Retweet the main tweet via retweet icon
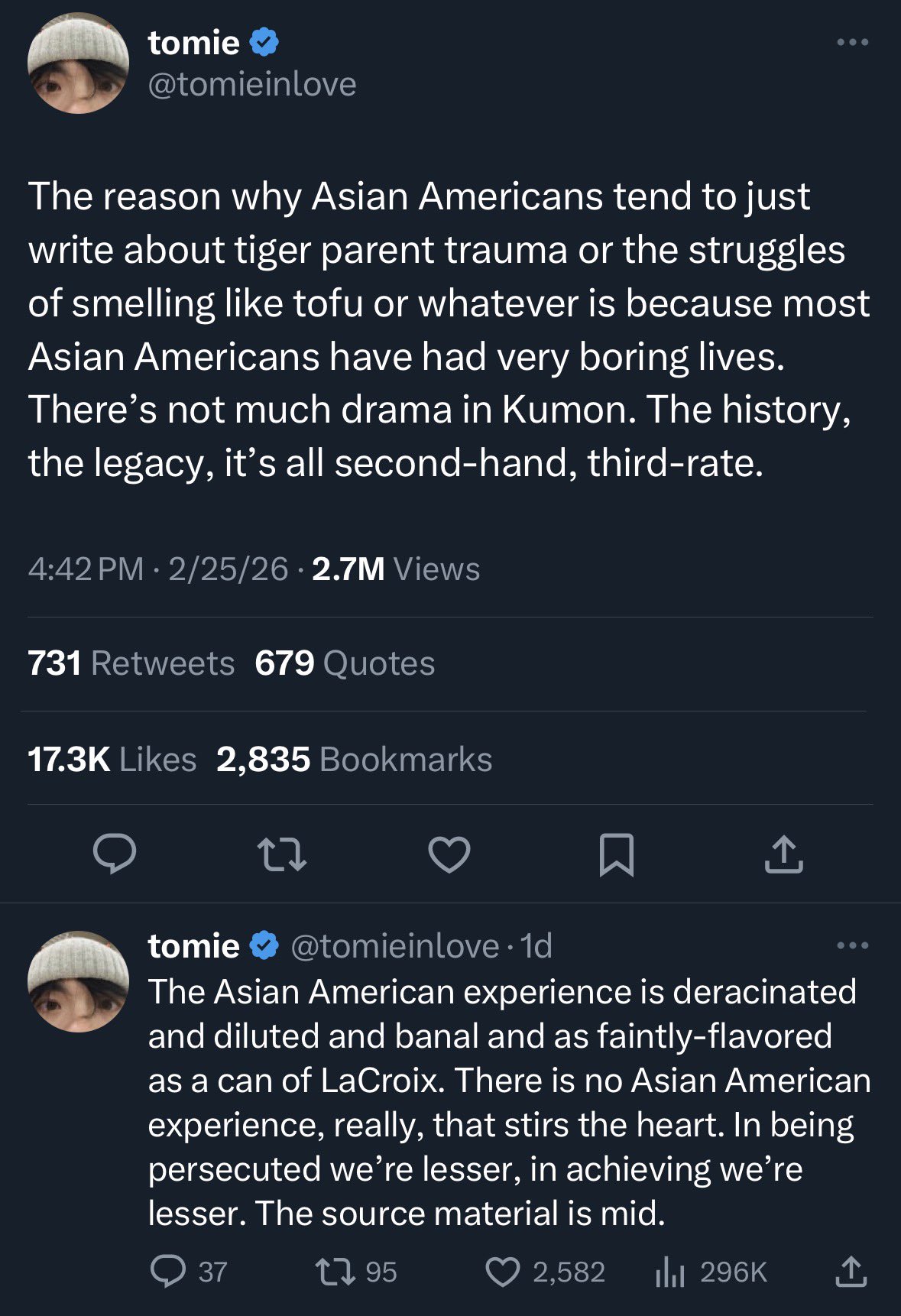 (x=282, y=854)
